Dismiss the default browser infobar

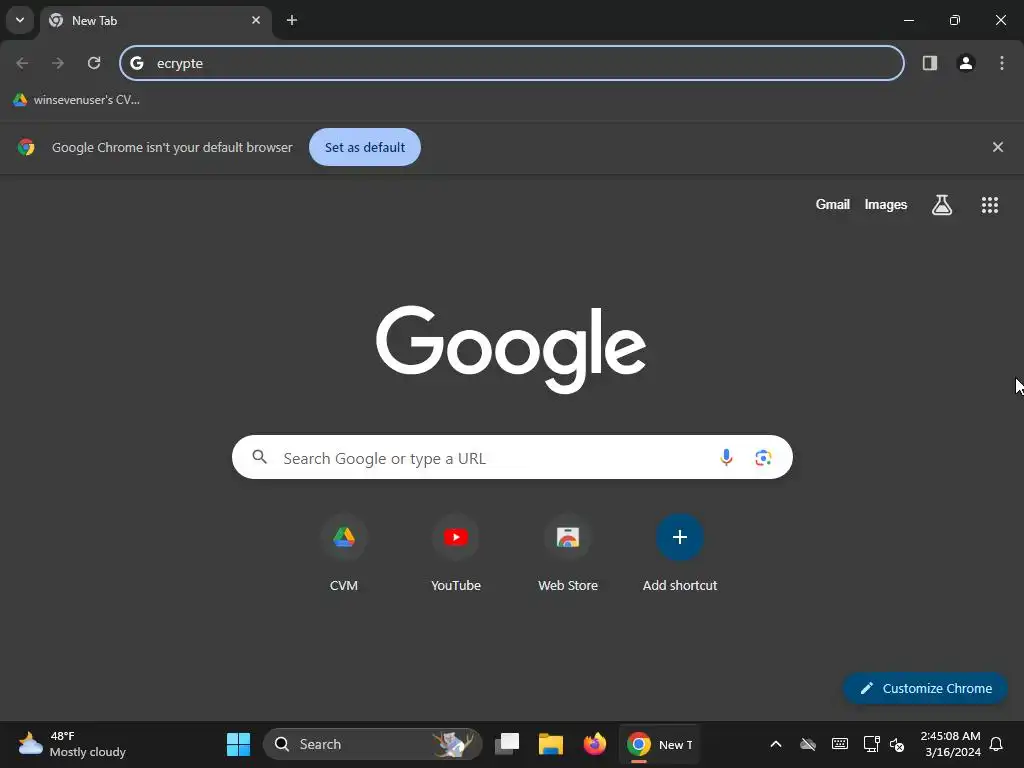(998, 147)
